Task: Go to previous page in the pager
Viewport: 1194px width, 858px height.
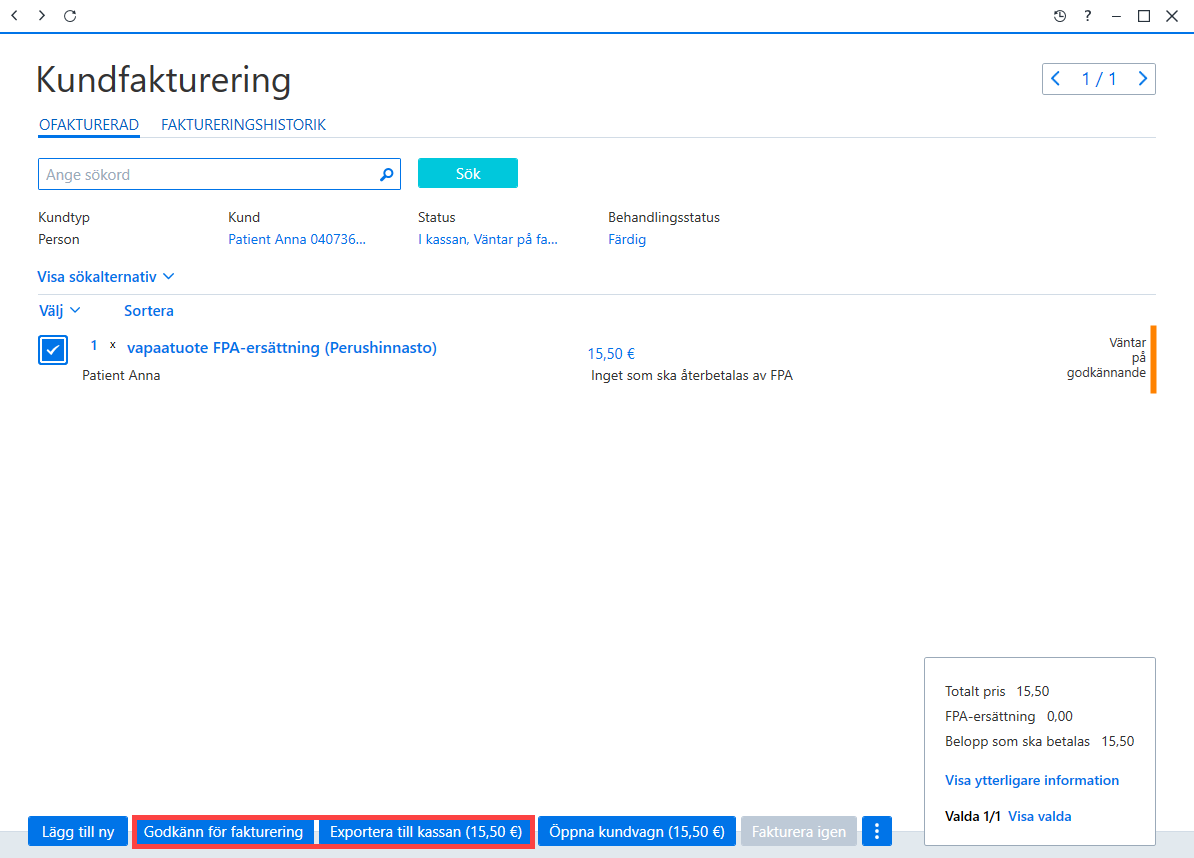Action: (x=1056, y=78)
